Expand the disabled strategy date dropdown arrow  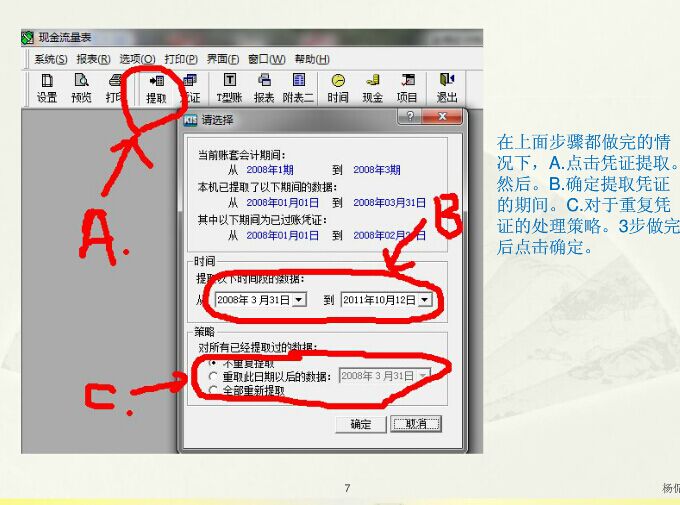(x=423, y=376)
